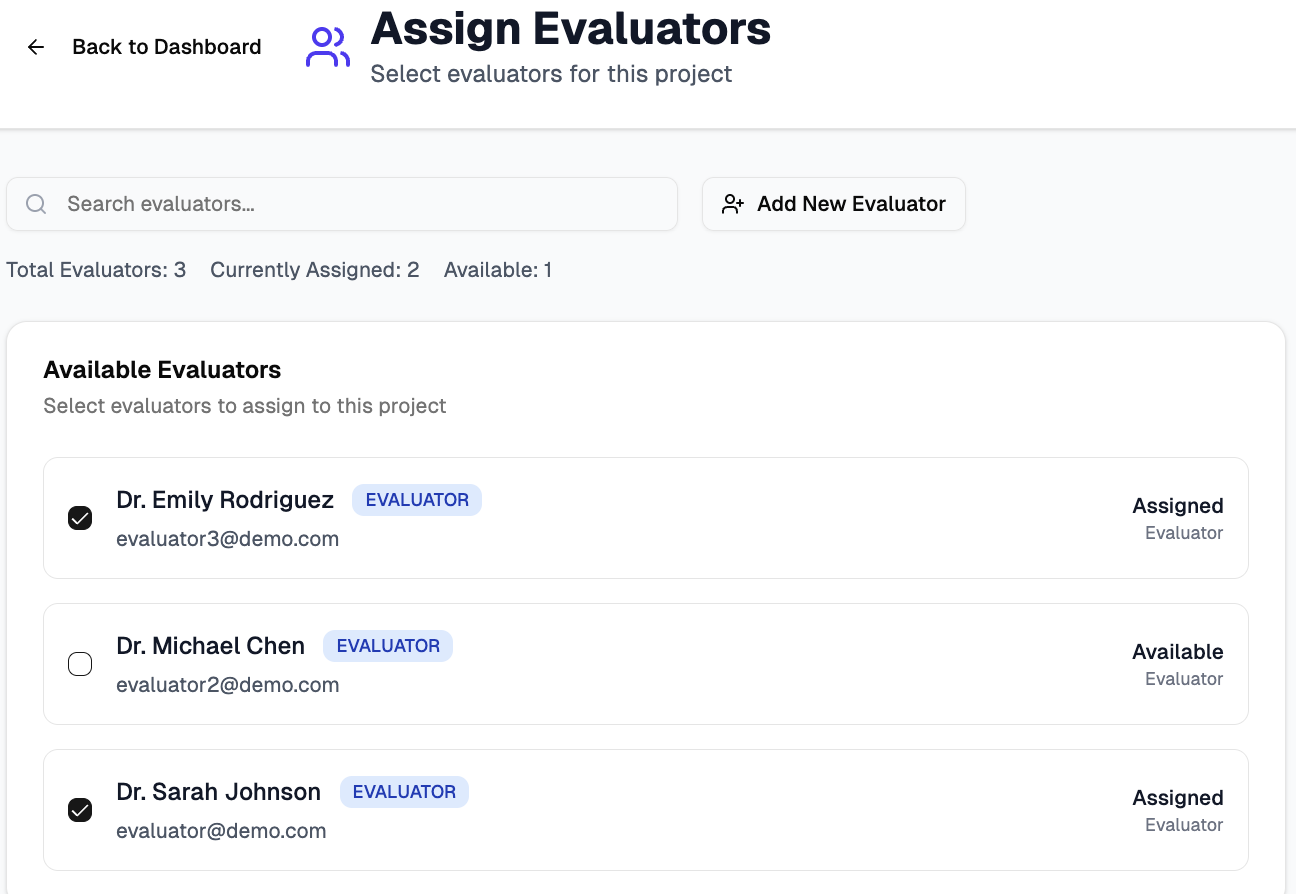Screen dimensions: 1296x894
Task: Go back via Back to Dashboard link
Action: (x=166, y=47)
